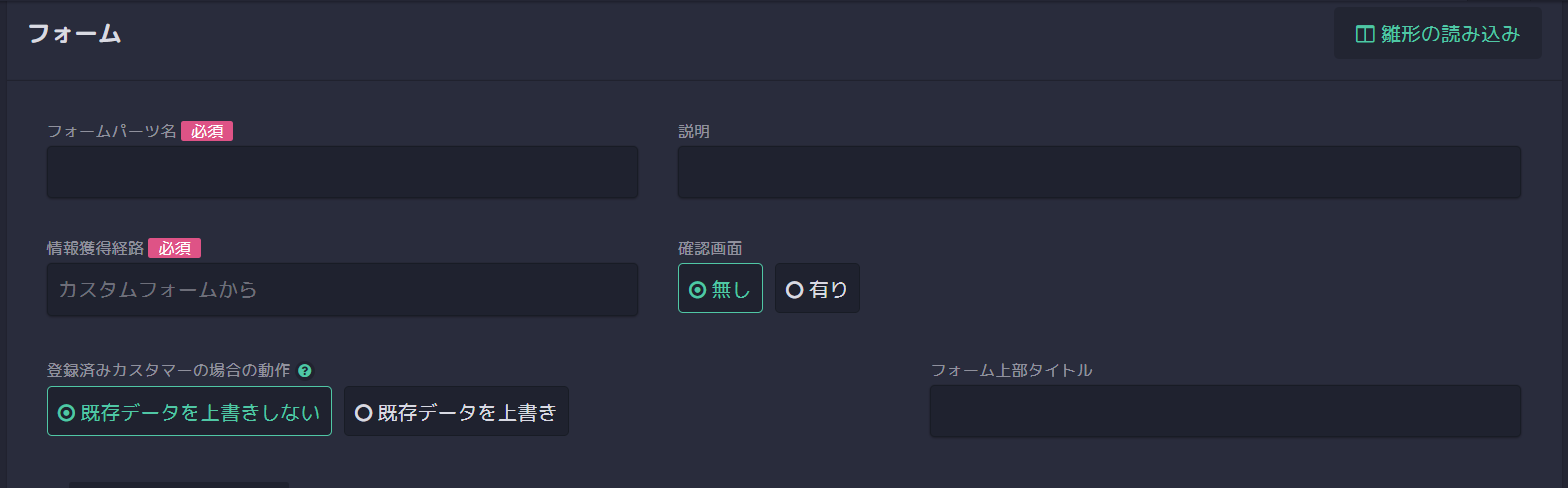Click the 必須 badge beside 情報獲得経路
Viewport: 1568px width, 488px height.
click(175, 248)
